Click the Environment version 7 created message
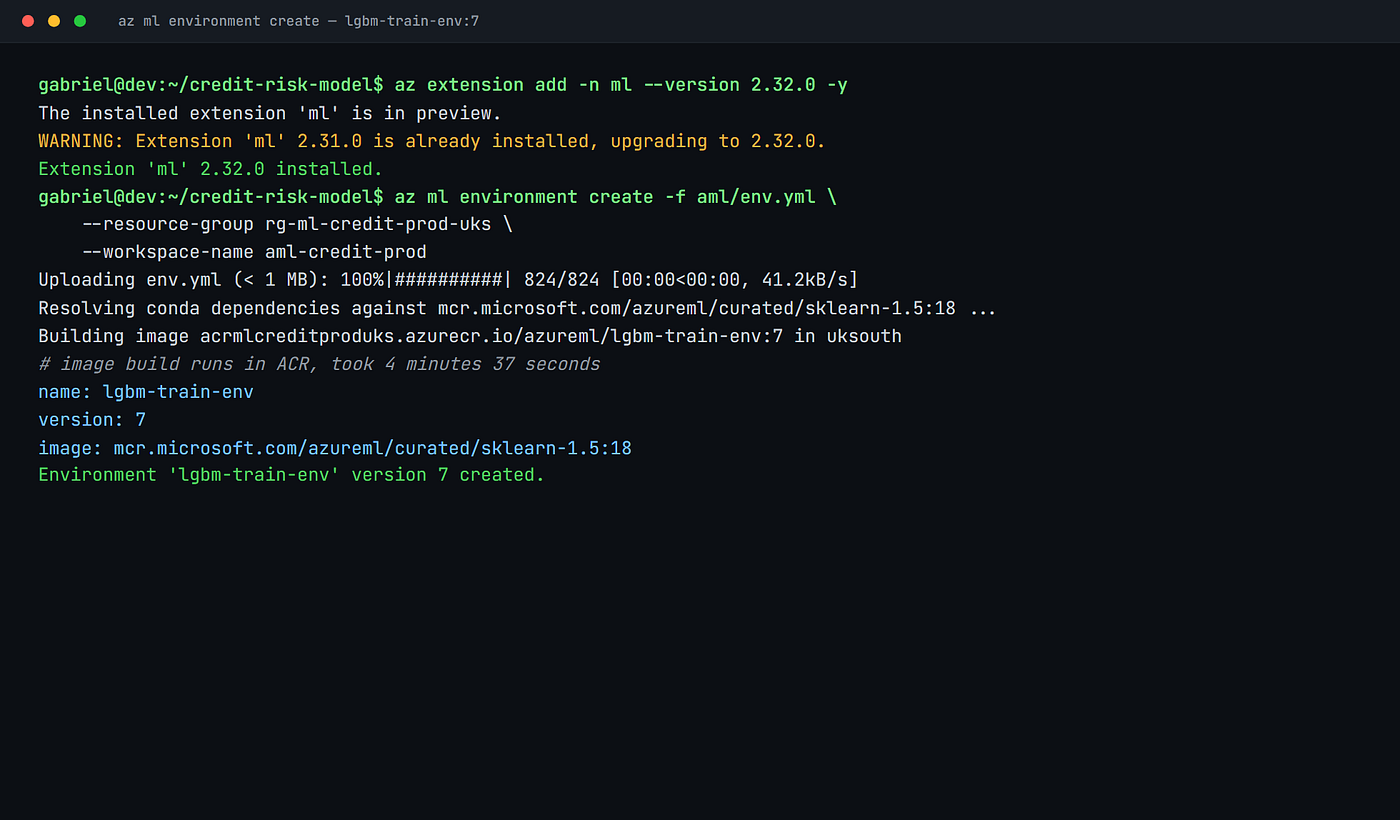 (291, 475)
